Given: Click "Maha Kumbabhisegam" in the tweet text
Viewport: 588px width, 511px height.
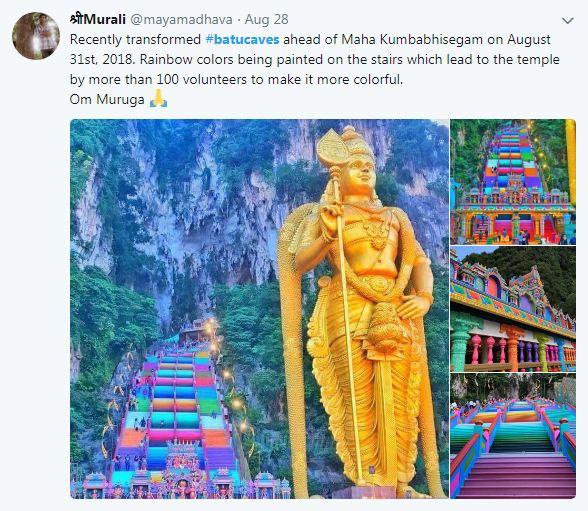Looking at the screenshot, I should [x=412, y=39].
